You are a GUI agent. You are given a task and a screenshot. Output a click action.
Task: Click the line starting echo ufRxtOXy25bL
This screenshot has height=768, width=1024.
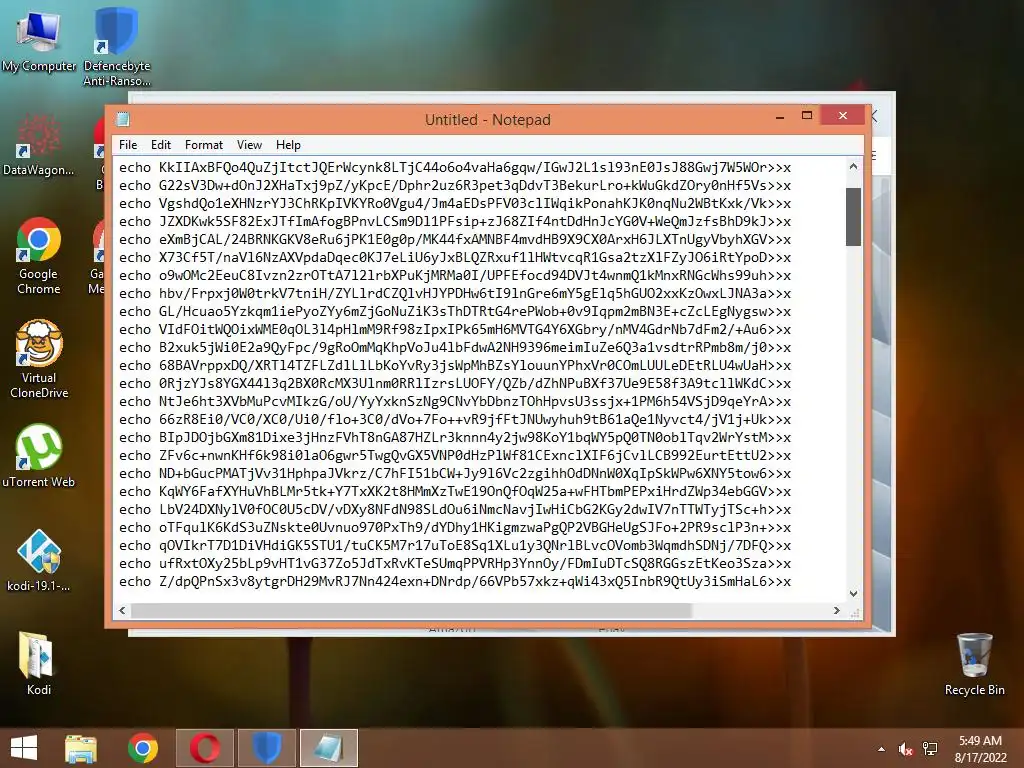coord(455,563)
